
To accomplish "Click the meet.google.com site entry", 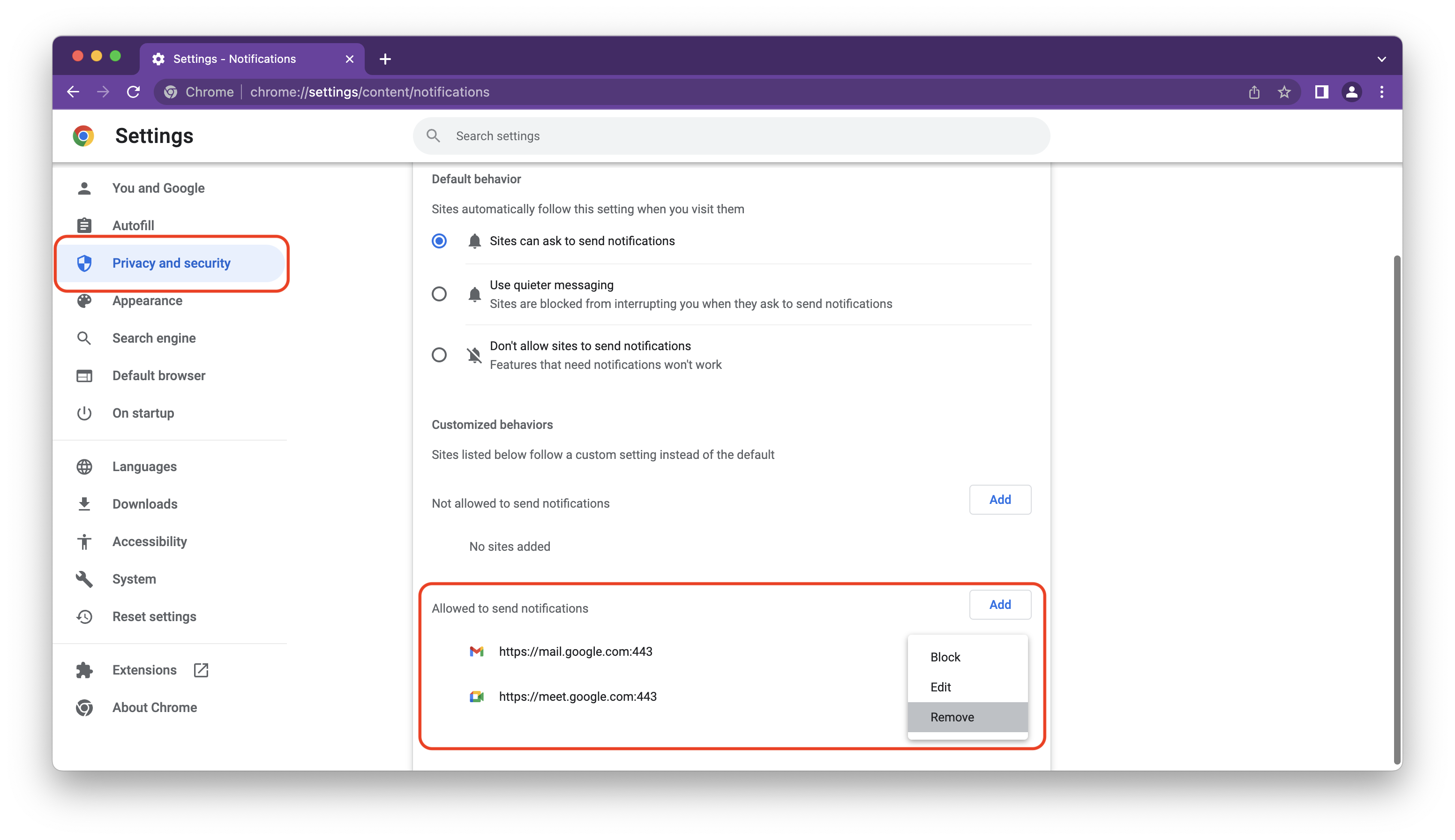I will 577,697.
